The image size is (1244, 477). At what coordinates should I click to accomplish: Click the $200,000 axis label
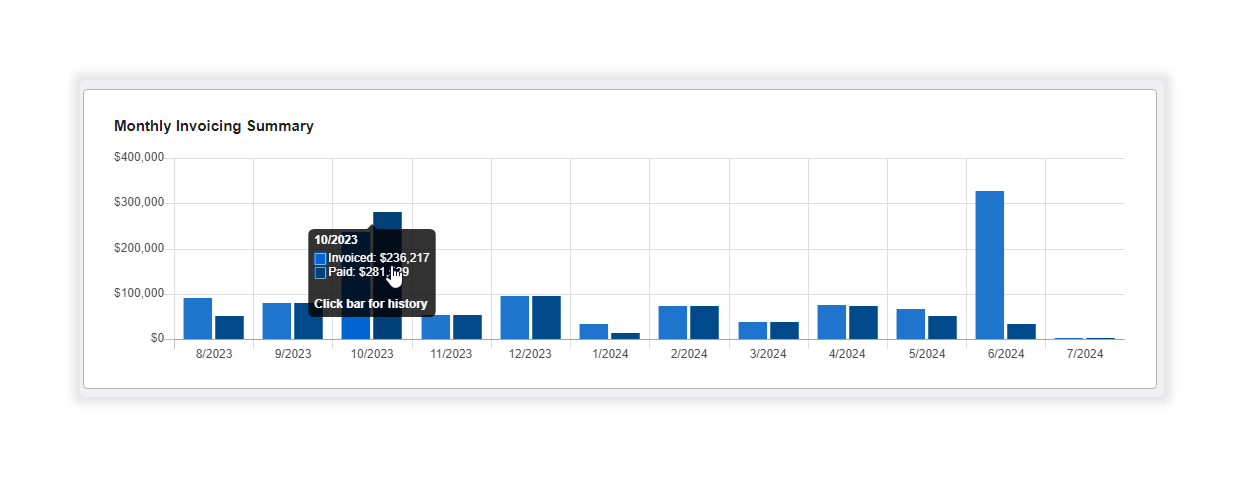[x=139, y=248]
